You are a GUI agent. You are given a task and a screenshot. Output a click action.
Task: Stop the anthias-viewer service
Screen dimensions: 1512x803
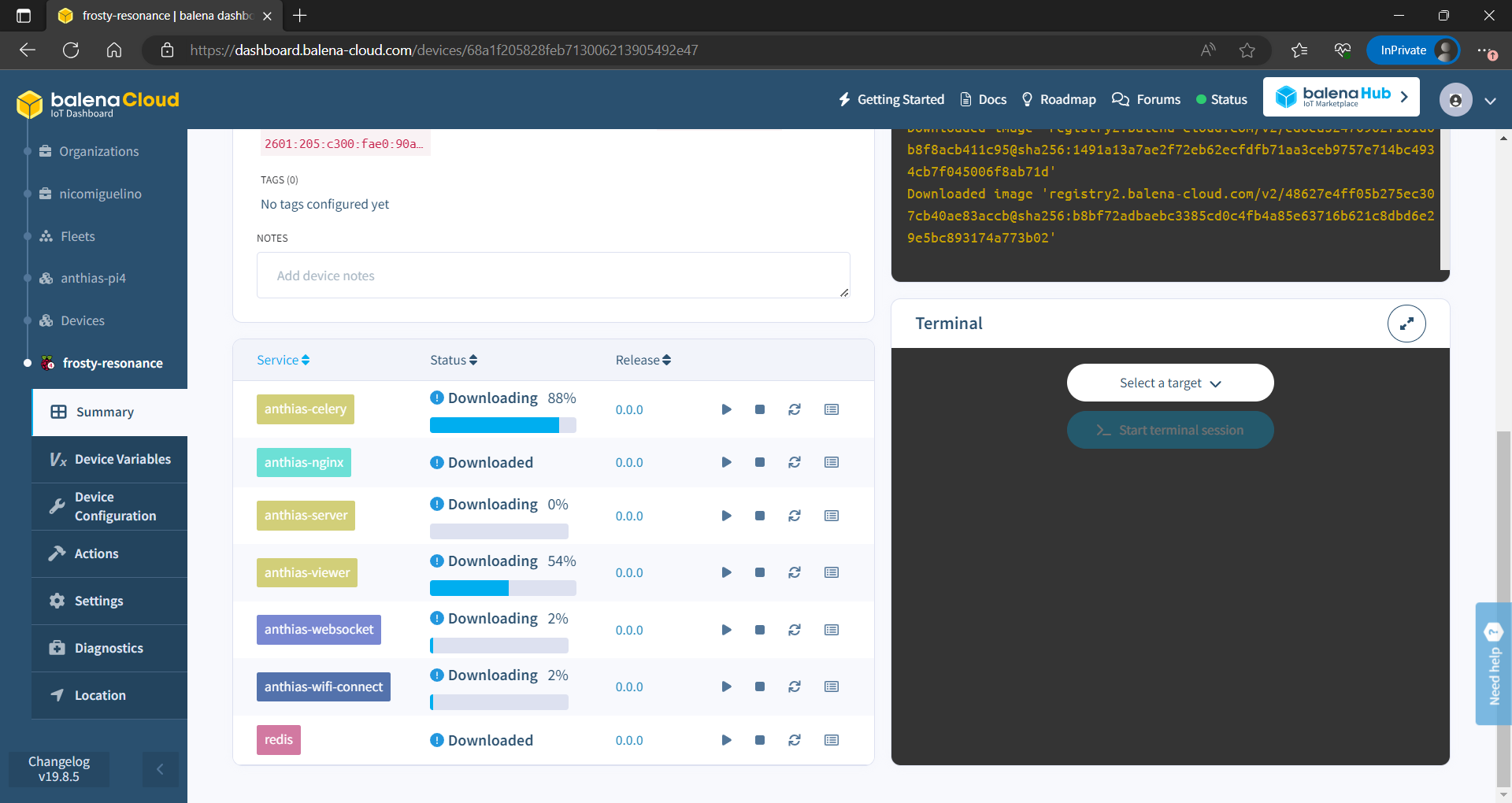tap(760, 572)
